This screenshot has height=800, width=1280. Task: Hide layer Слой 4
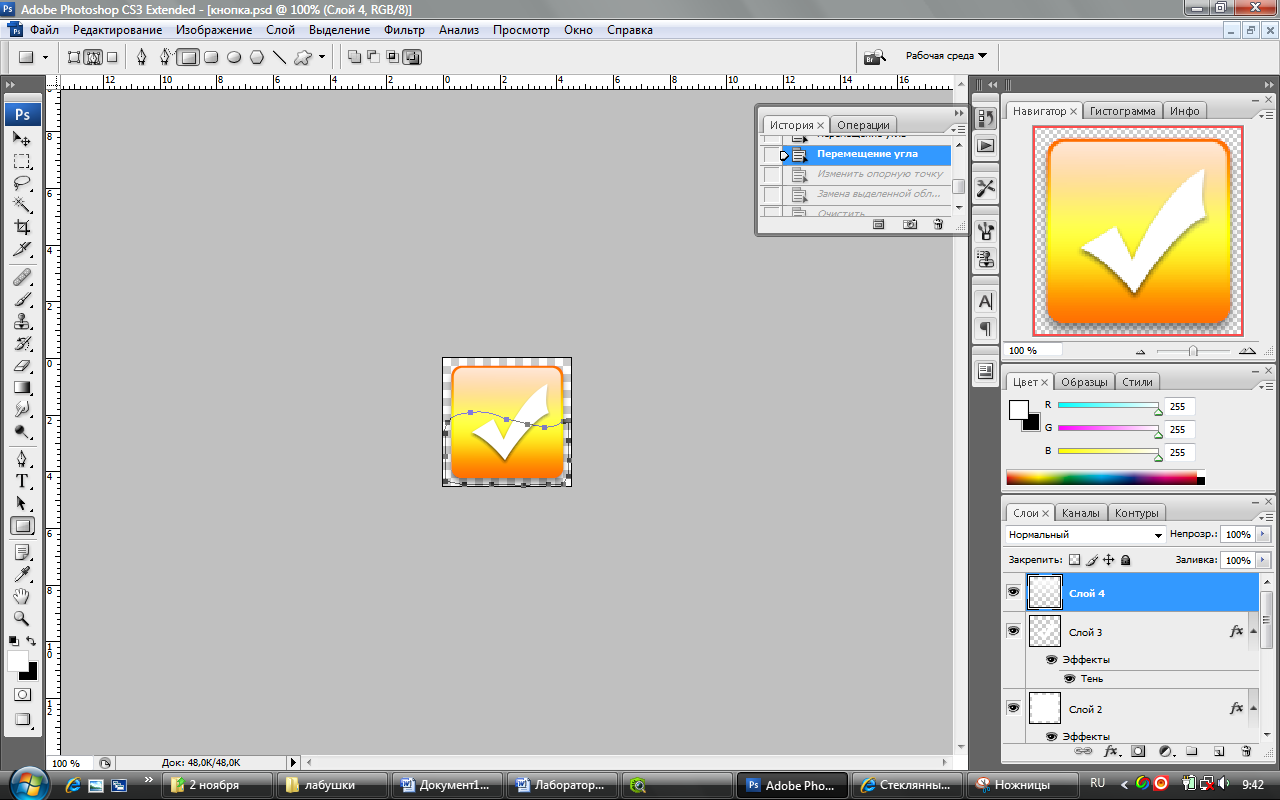pyautogui.click(x=1013, y=592)
